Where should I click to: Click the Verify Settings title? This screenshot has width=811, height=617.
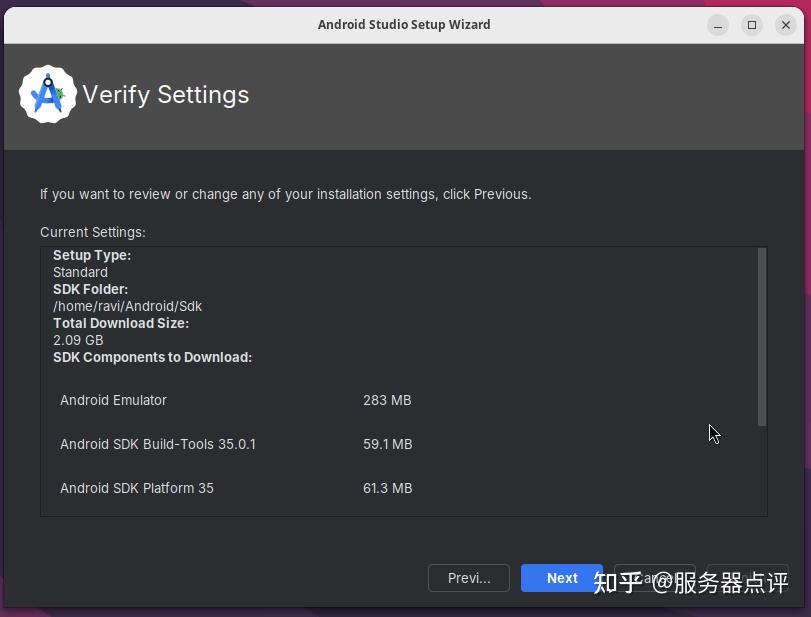coord(166,94)
